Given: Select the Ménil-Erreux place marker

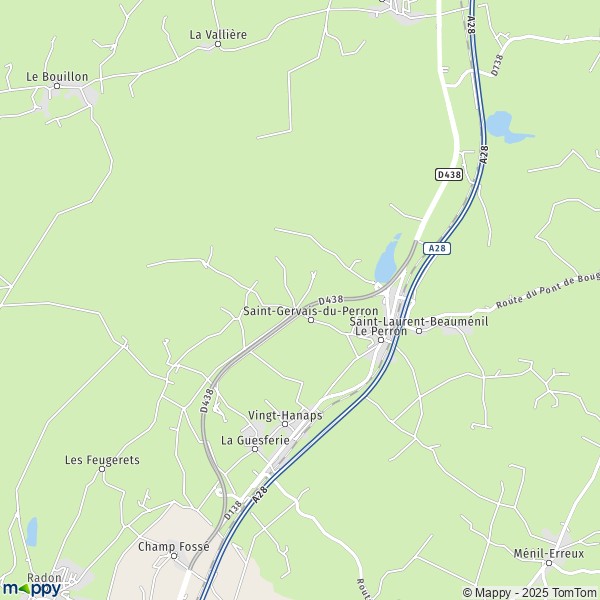Looking at the screenshot, I should (x=549, y=563).
